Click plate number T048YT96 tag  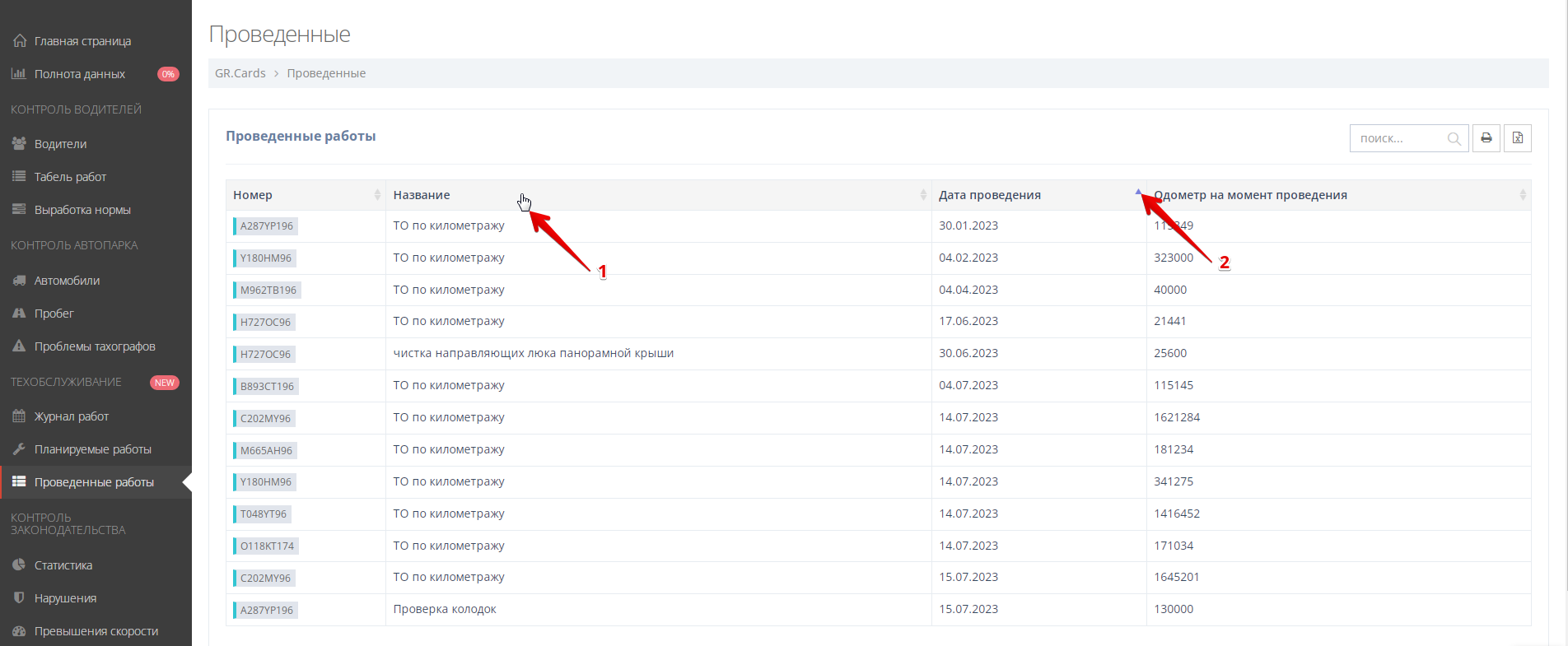[x=263, y=514]
